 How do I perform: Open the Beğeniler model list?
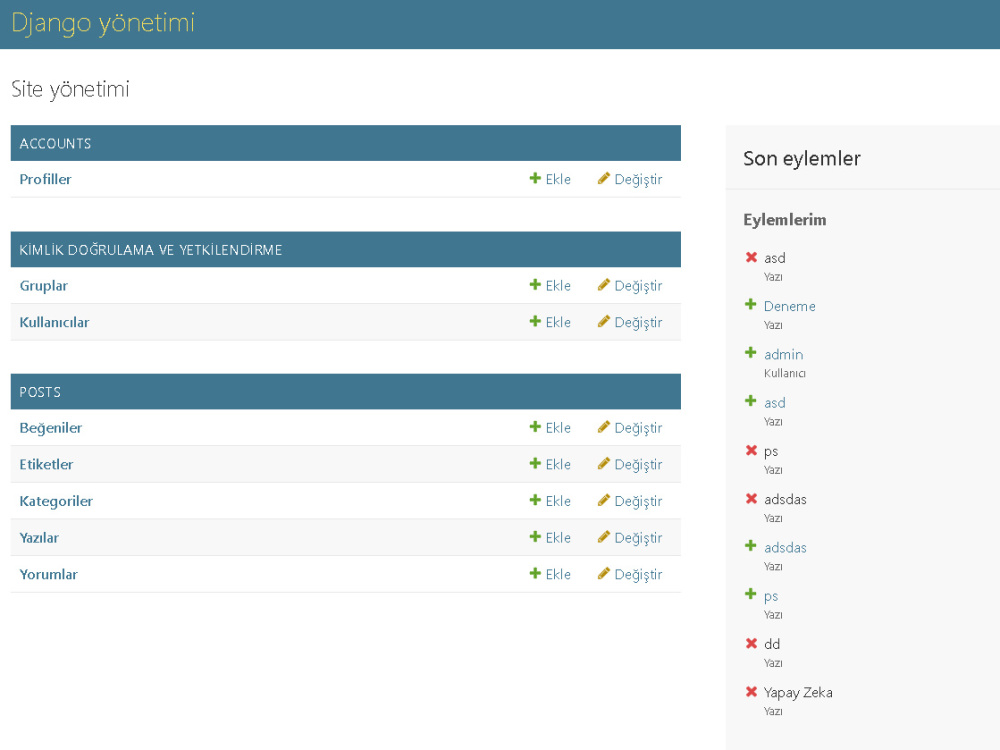click(50, 428)
